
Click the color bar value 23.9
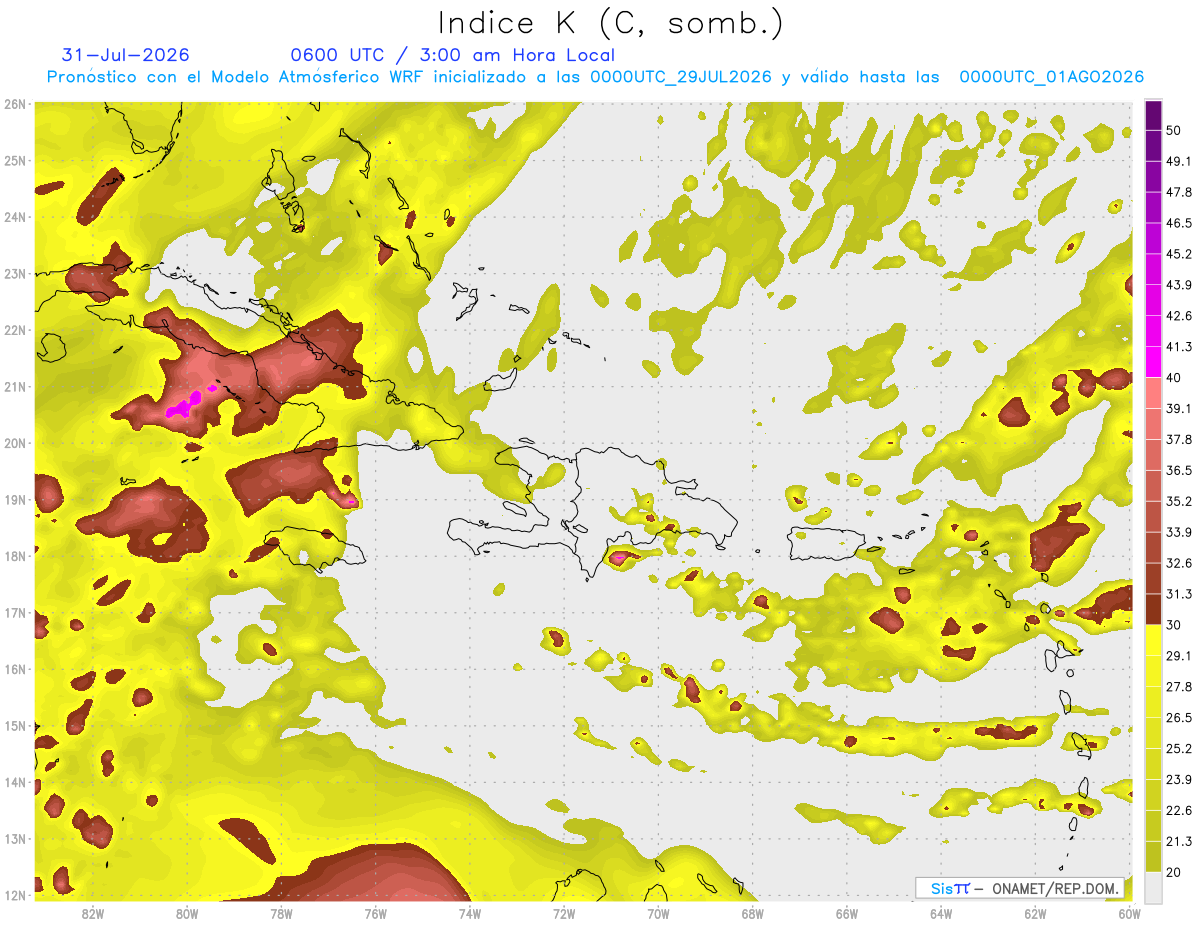(x=1179, y=779)
